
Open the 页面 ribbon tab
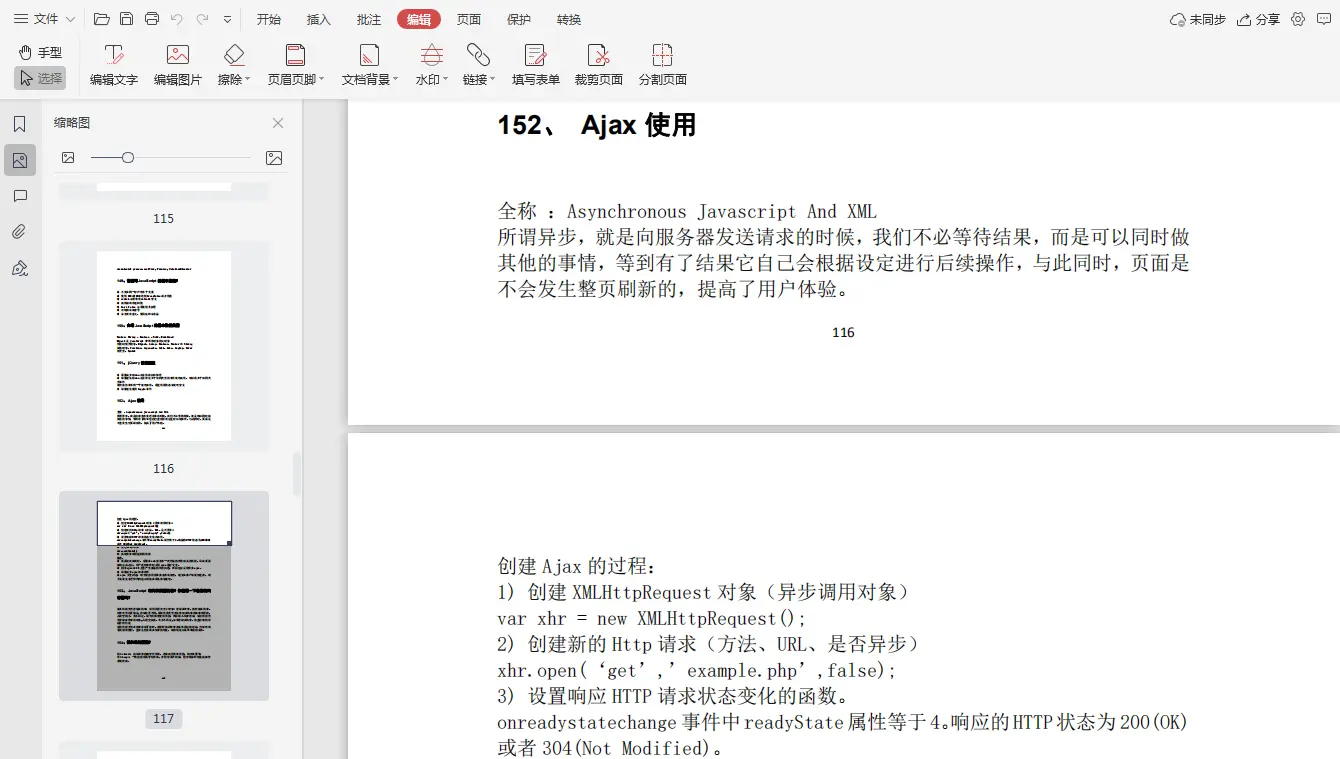tap(469, 18)
